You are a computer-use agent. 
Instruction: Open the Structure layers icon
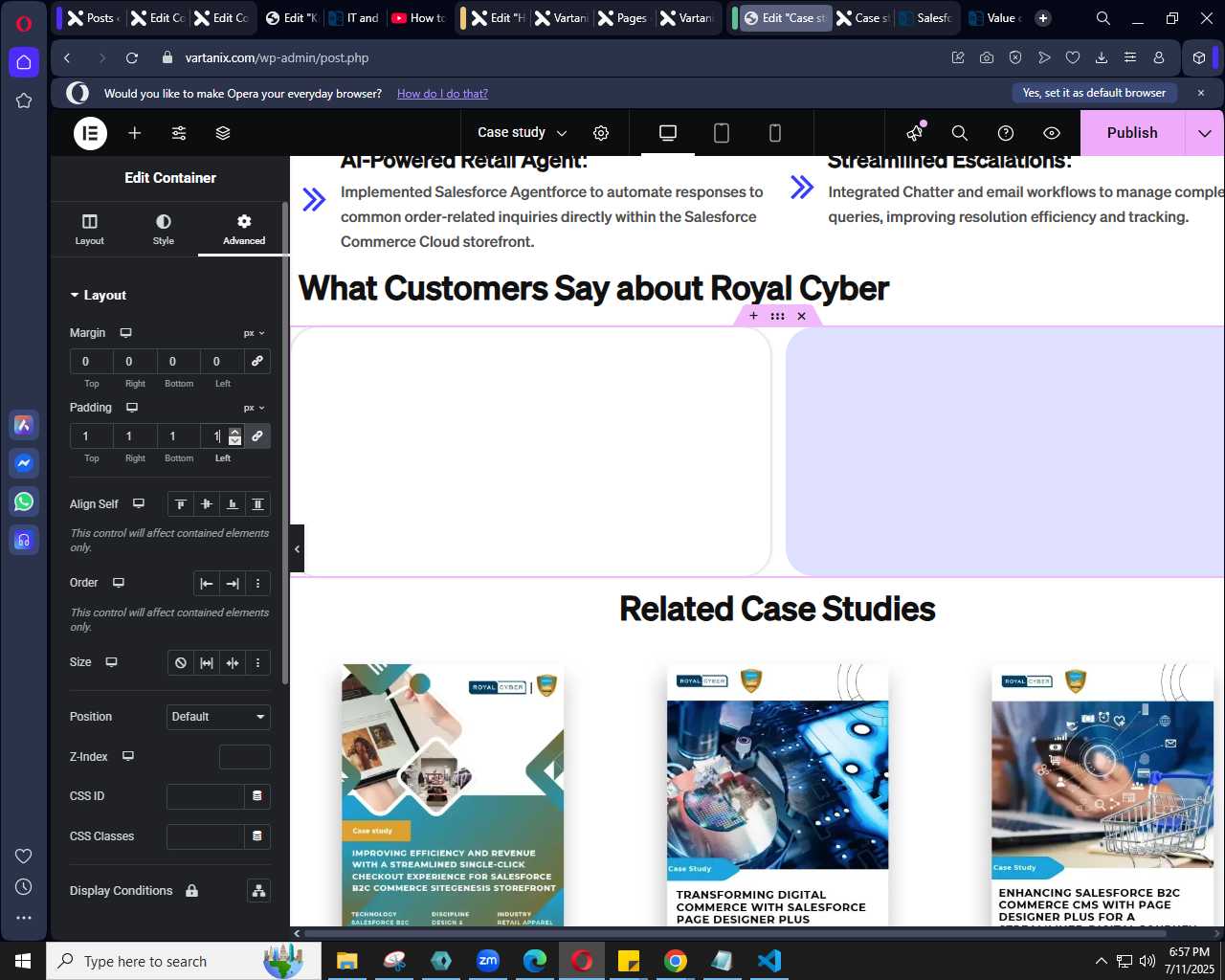[223, 133]
